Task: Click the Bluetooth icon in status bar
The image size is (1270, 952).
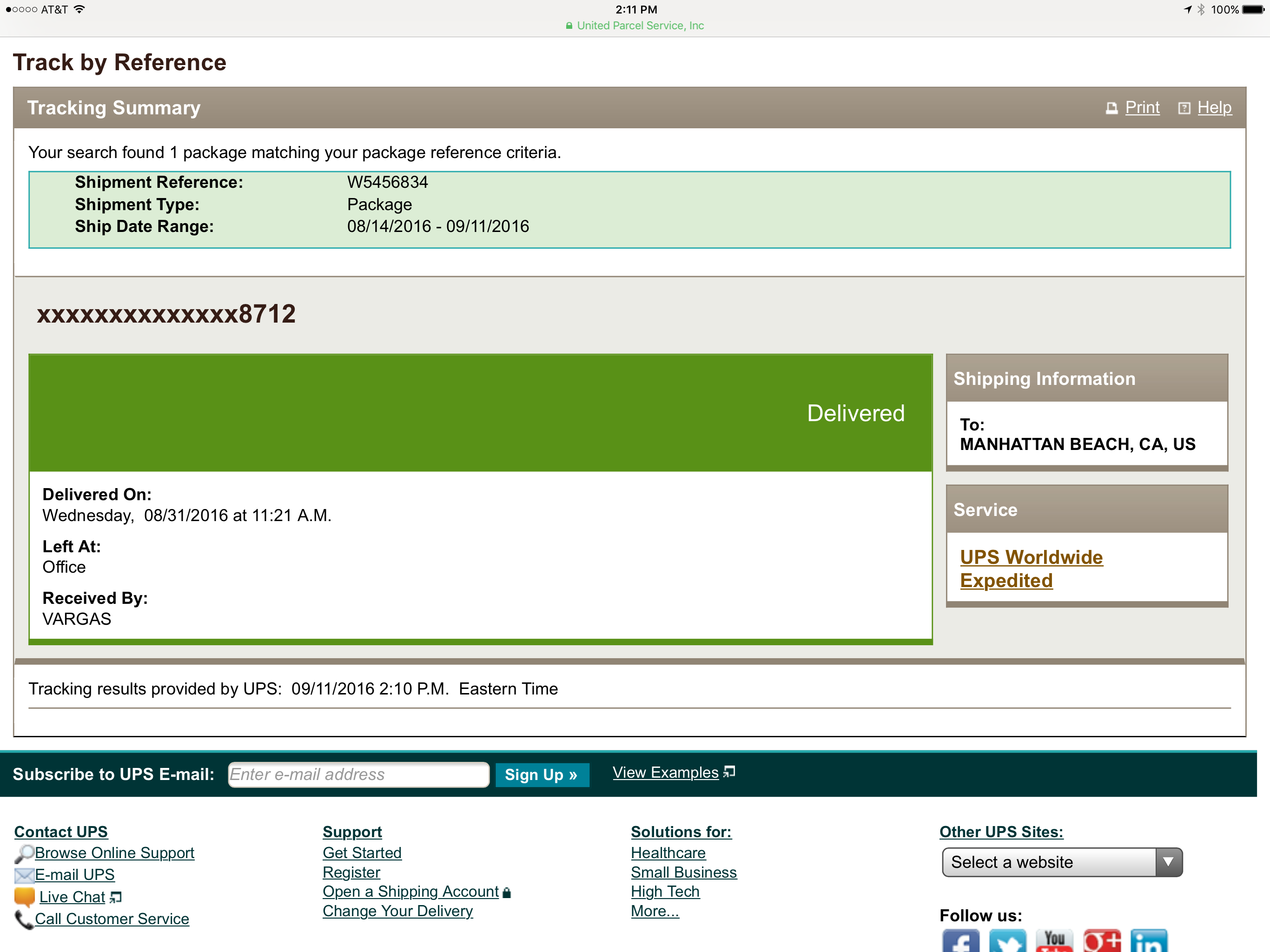Action: [x=1201, y=9]
